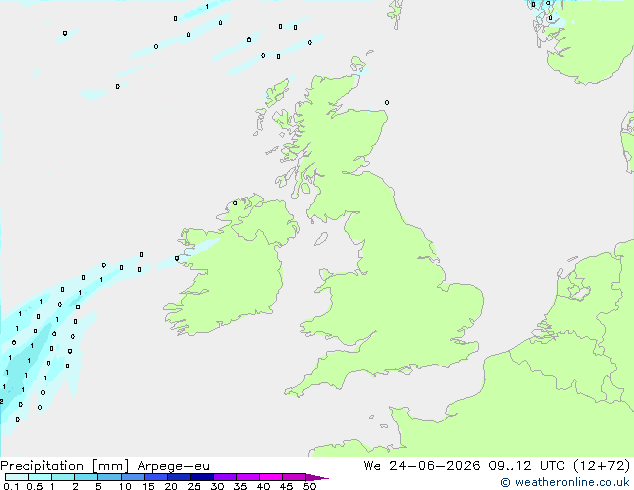Click the Isle of Man outline on the map

(321, 239)
